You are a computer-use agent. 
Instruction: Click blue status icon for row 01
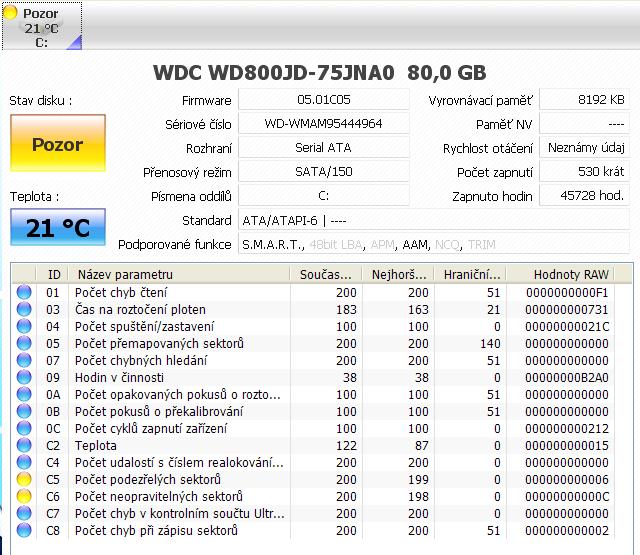point(24,292)
